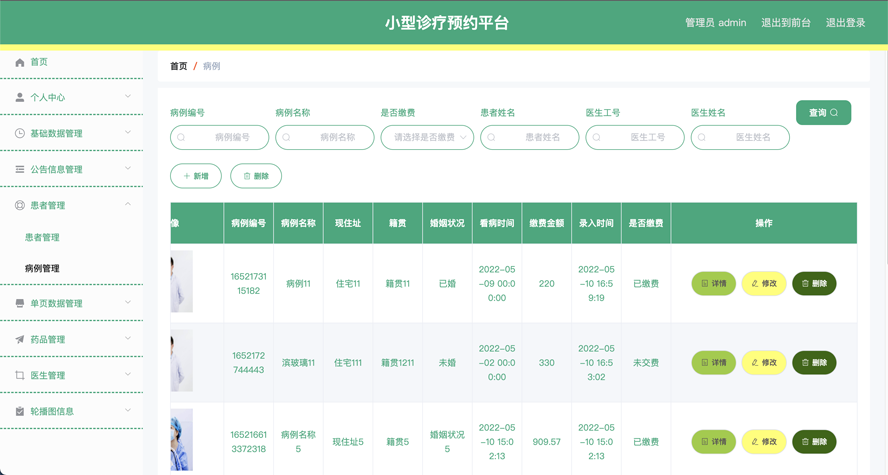The width and height of the screenshot is (888, 475).
Task: Click the 是否缴费 column header
Action: [x=646, y=223]
